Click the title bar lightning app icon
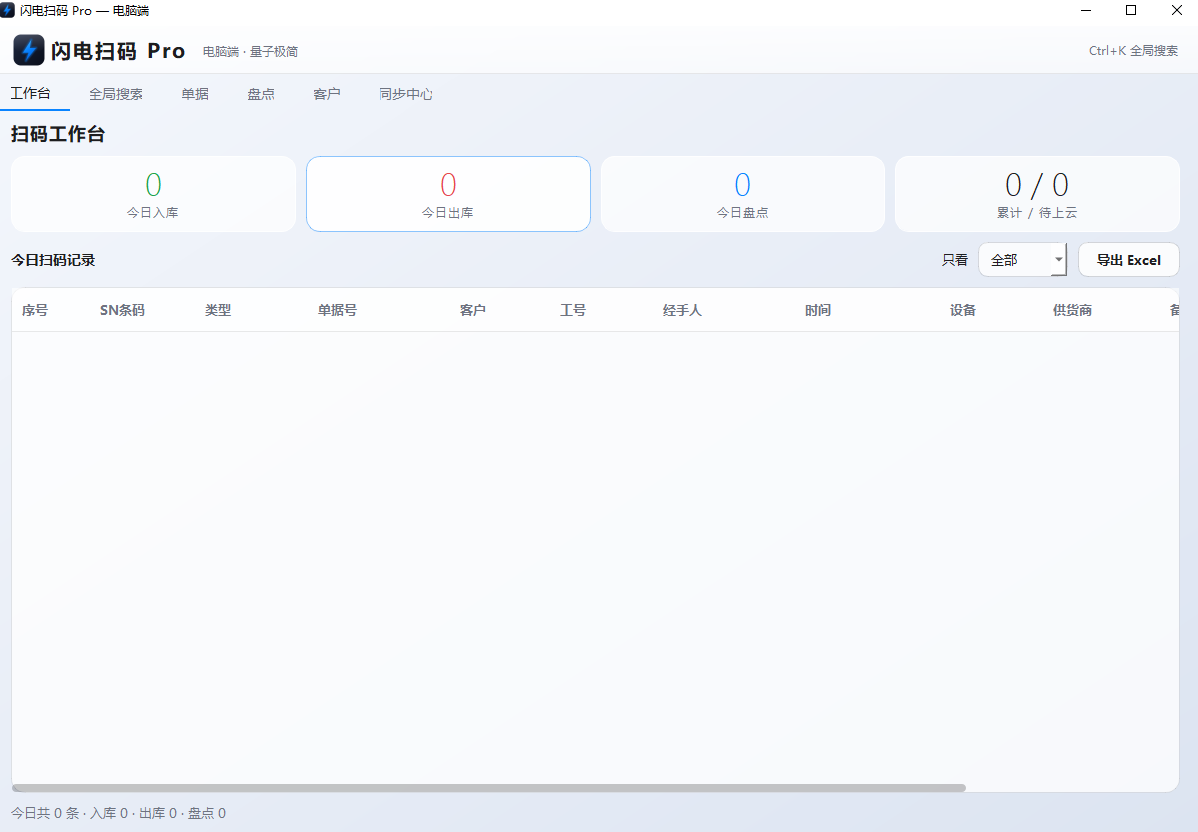The width and height of the screenshot is (1198, 832). (x=7, y=10)
